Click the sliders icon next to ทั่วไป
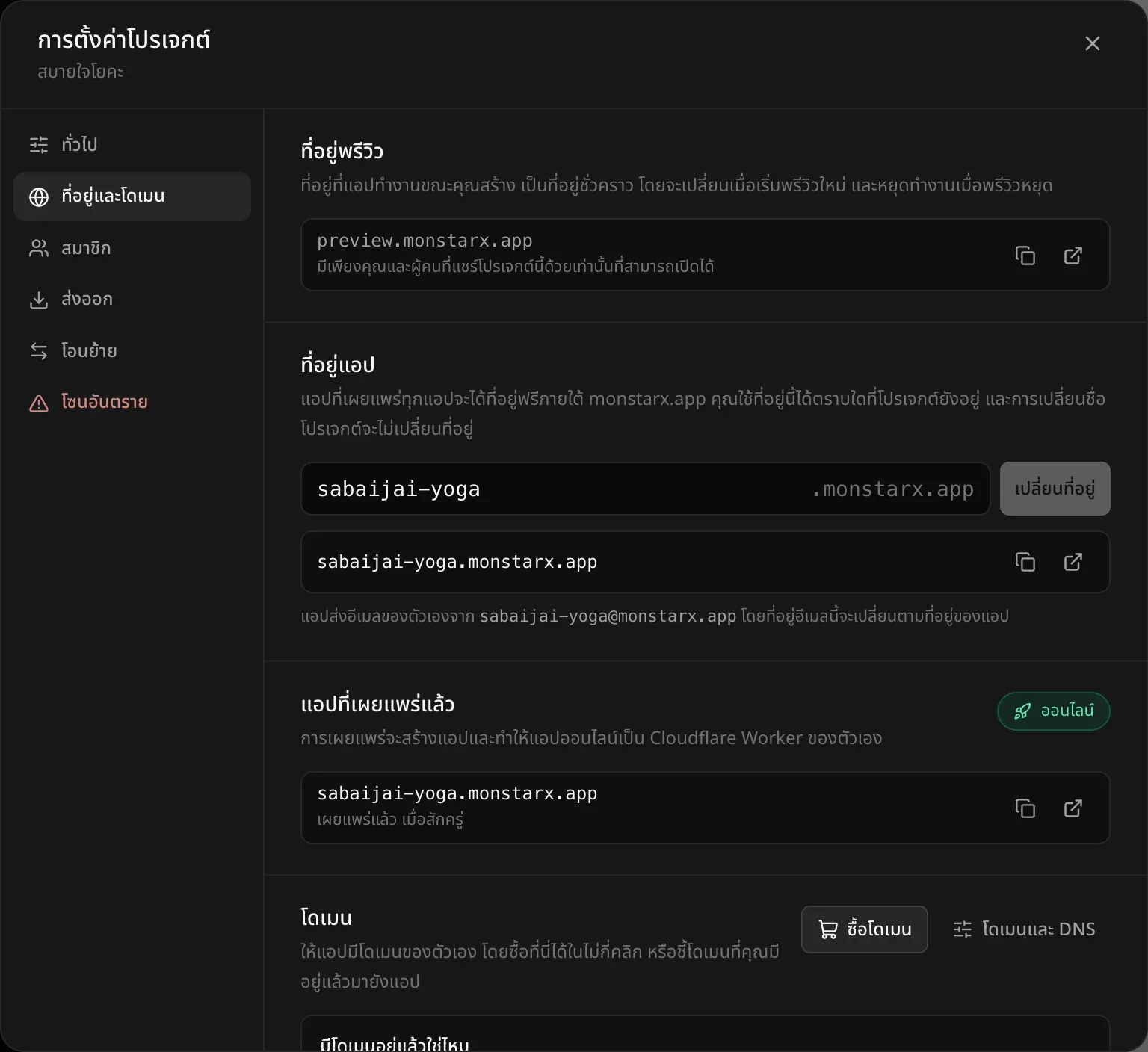 pos(39,144)
